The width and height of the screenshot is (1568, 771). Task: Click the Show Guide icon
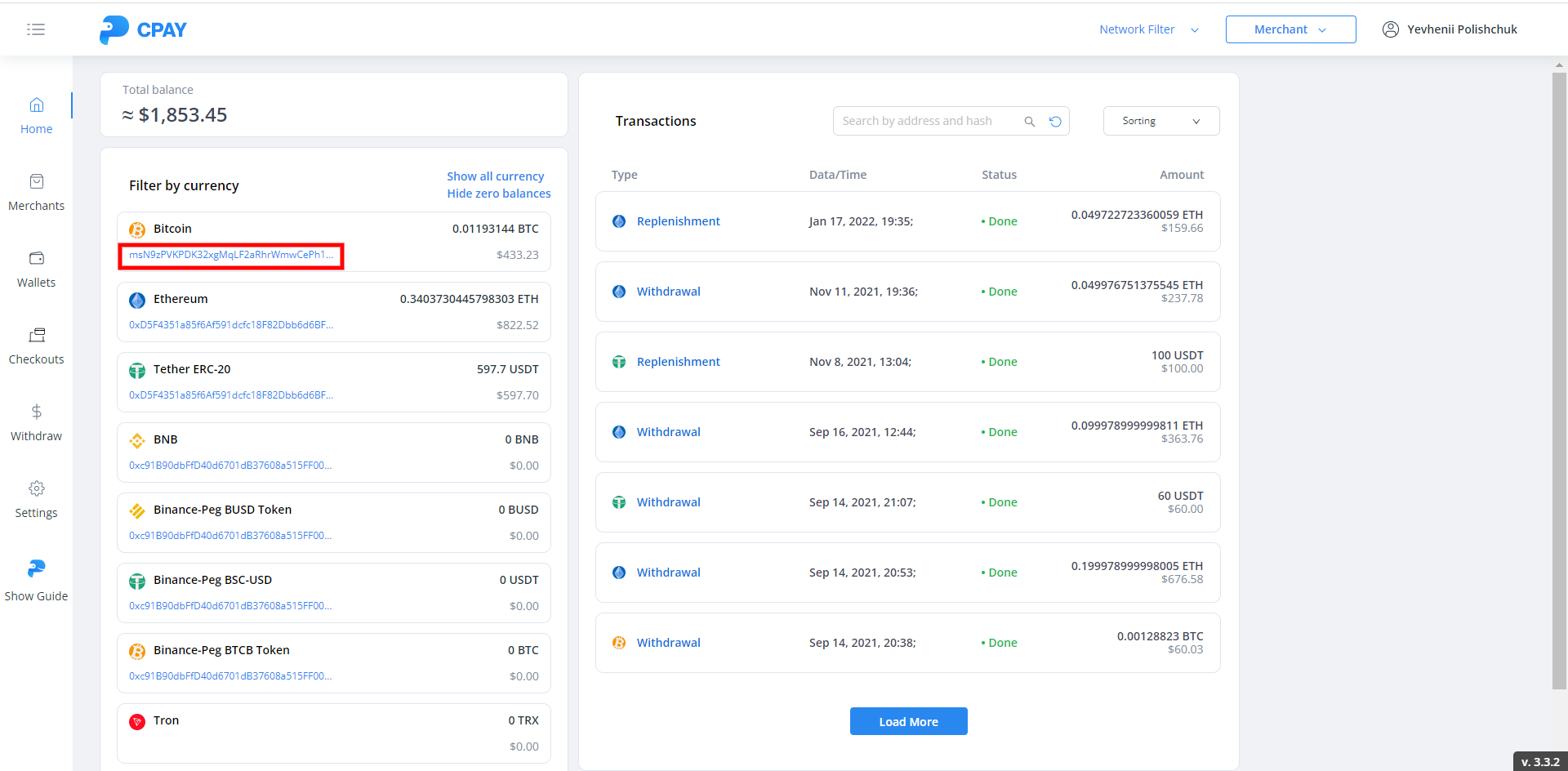(x=36, y=568)
